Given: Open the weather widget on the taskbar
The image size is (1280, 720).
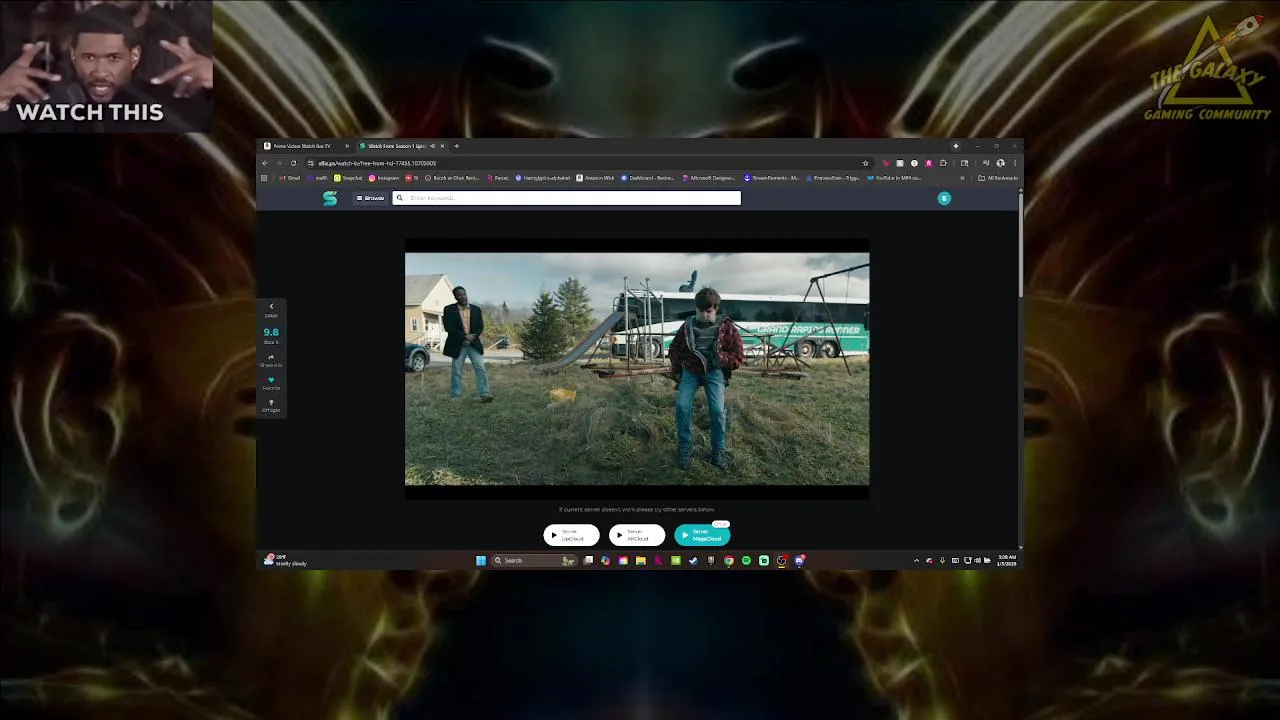Looking at the screenshot, I should click(x=285, y=560).
